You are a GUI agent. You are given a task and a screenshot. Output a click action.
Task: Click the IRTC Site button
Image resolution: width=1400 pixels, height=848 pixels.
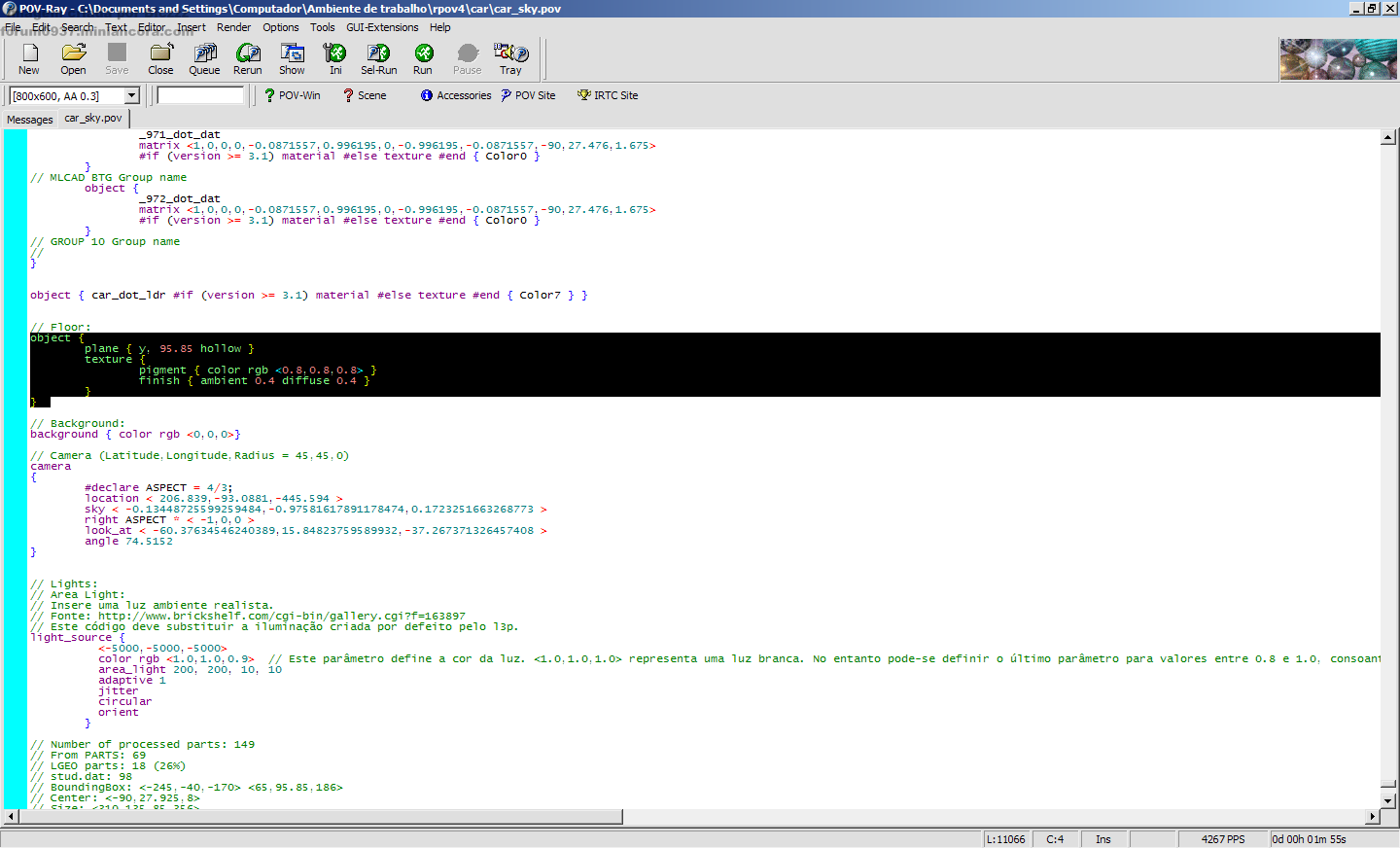point(608,95)
